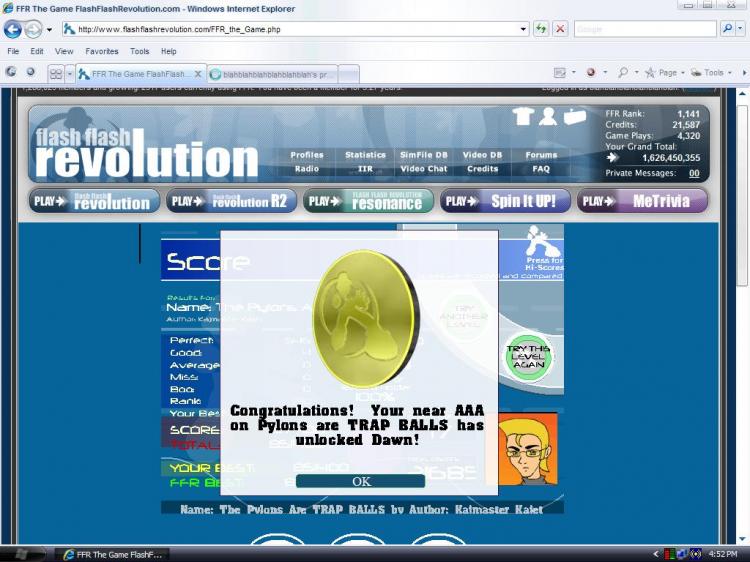This screenshot has width=750, height=562.
Task: Open the Radio link
Action: click(x=307, y=169)
